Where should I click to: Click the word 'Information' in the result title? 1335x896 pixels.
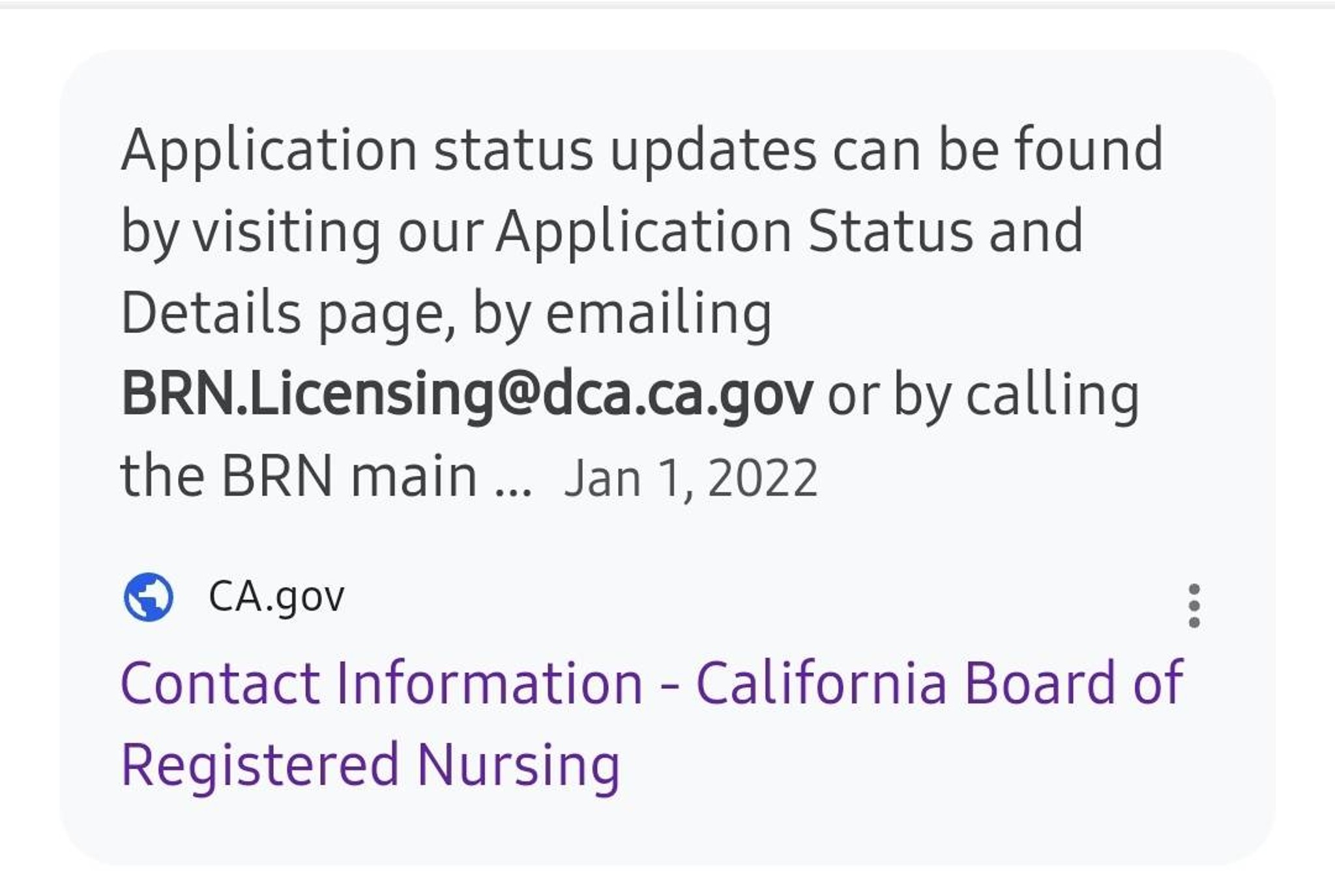489,683
